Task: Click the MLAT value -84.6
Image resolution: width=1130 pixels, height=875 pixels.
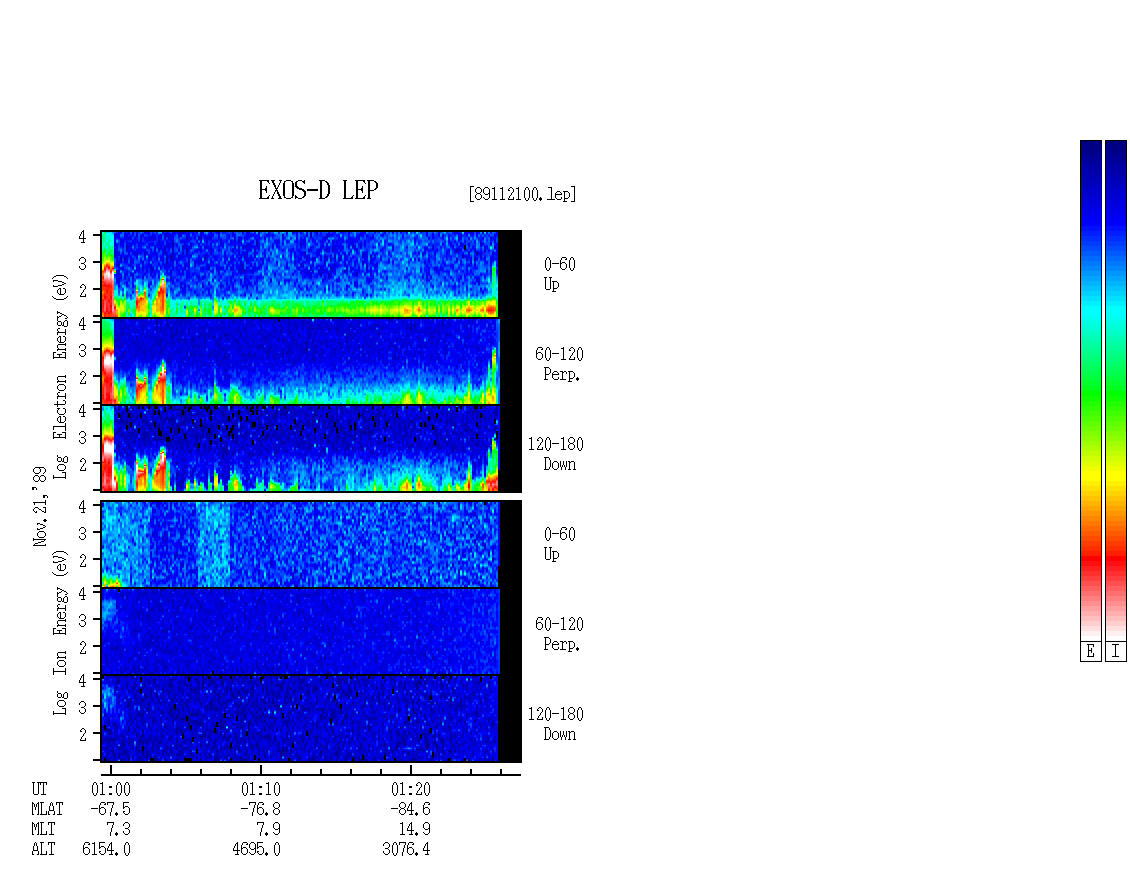Action: point(410,809)
